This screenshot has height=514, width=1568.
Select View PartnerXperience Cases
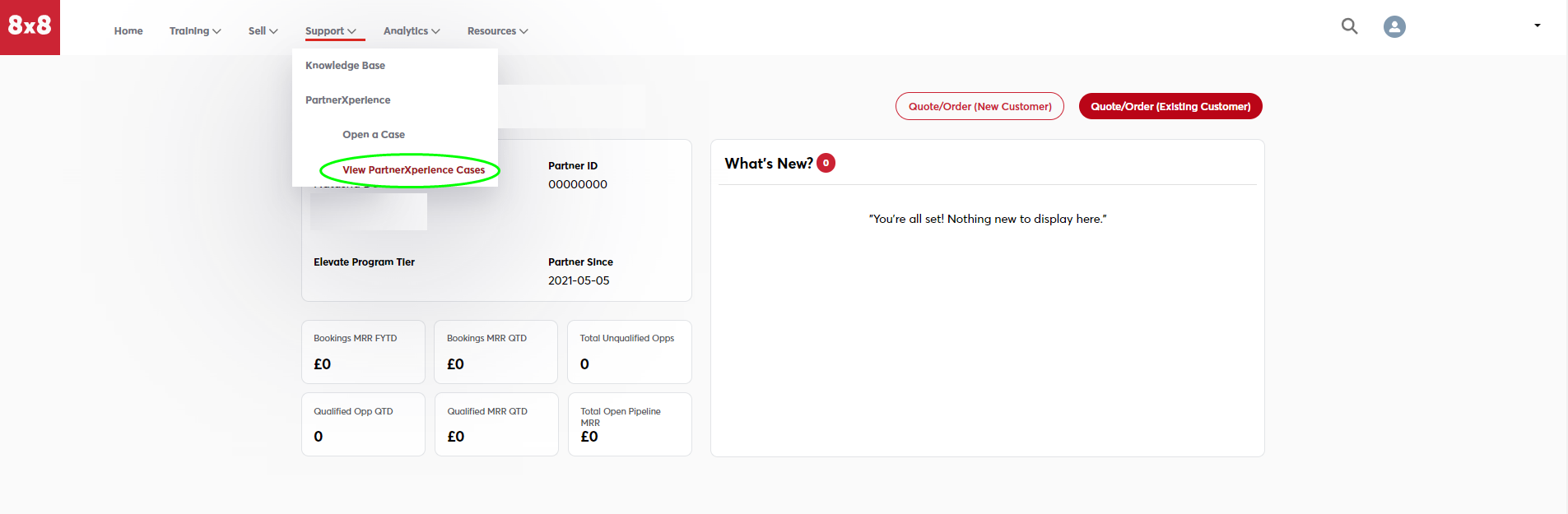(413, 170)
